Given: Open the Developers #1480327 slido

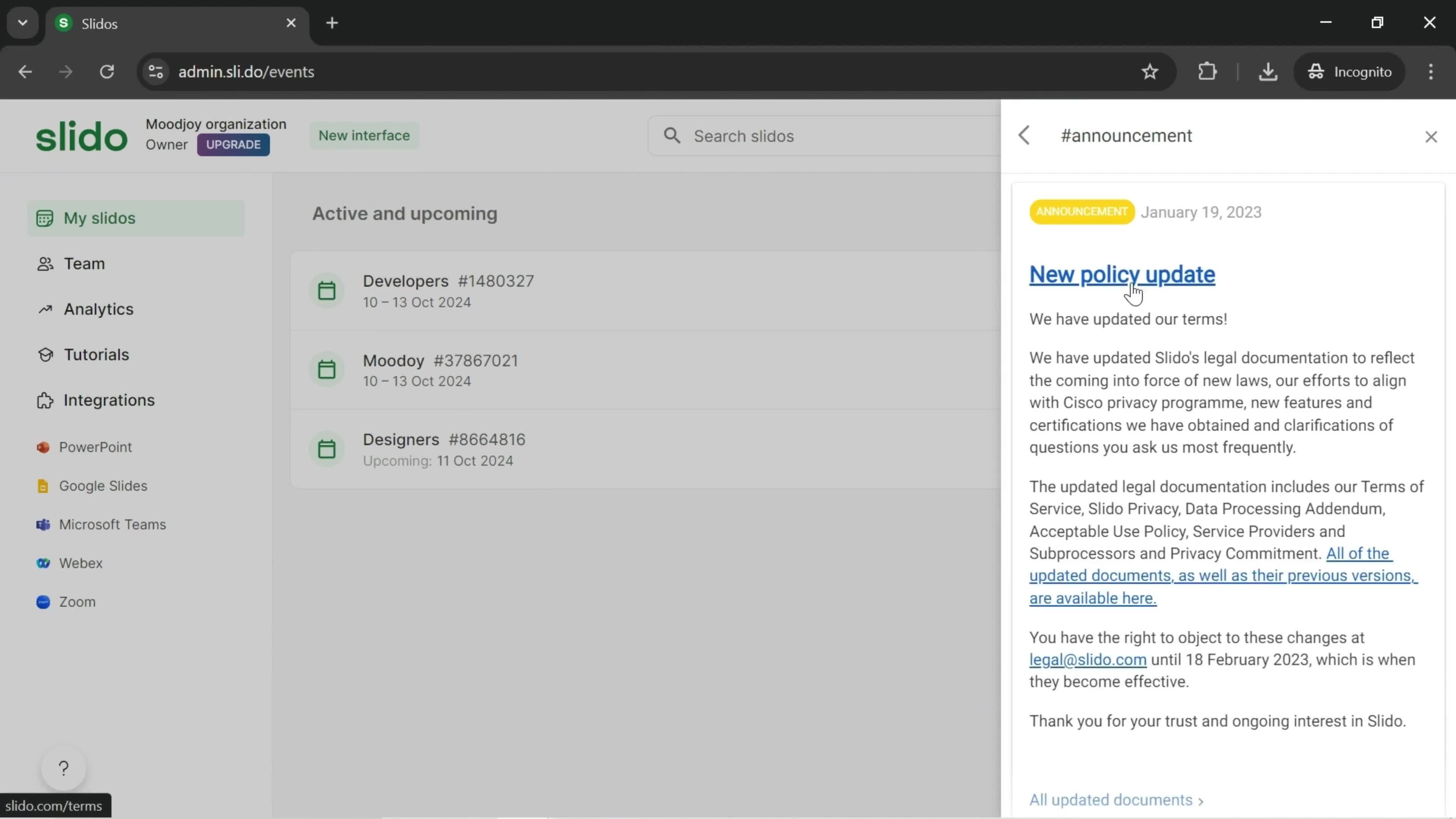Looking at the screenshot, I should click(x=645, y=290).
